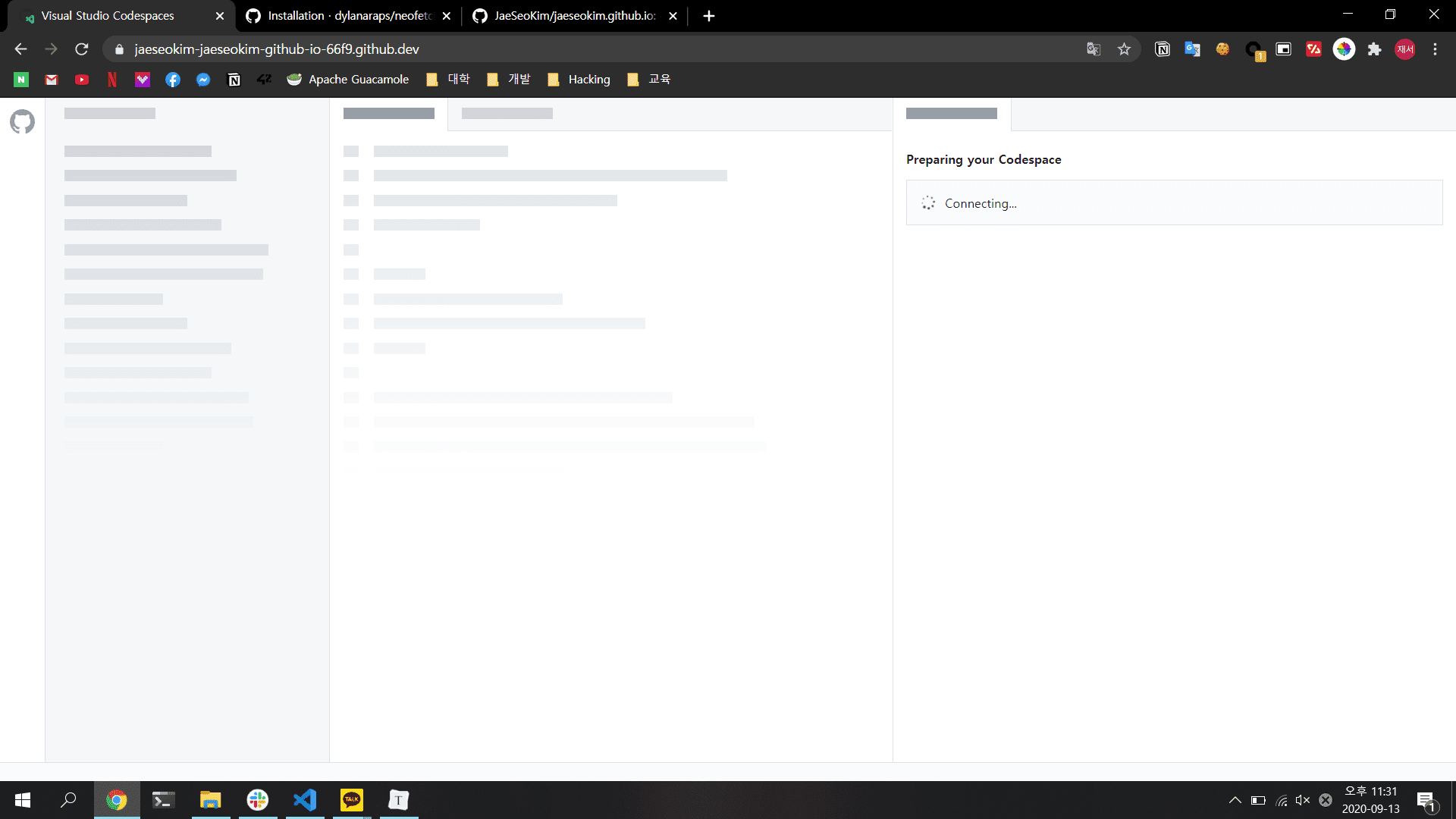Click inside the address bar
Image resolution: width=1456 pixels, height=819 pixels.
click(x=531, y=49)
